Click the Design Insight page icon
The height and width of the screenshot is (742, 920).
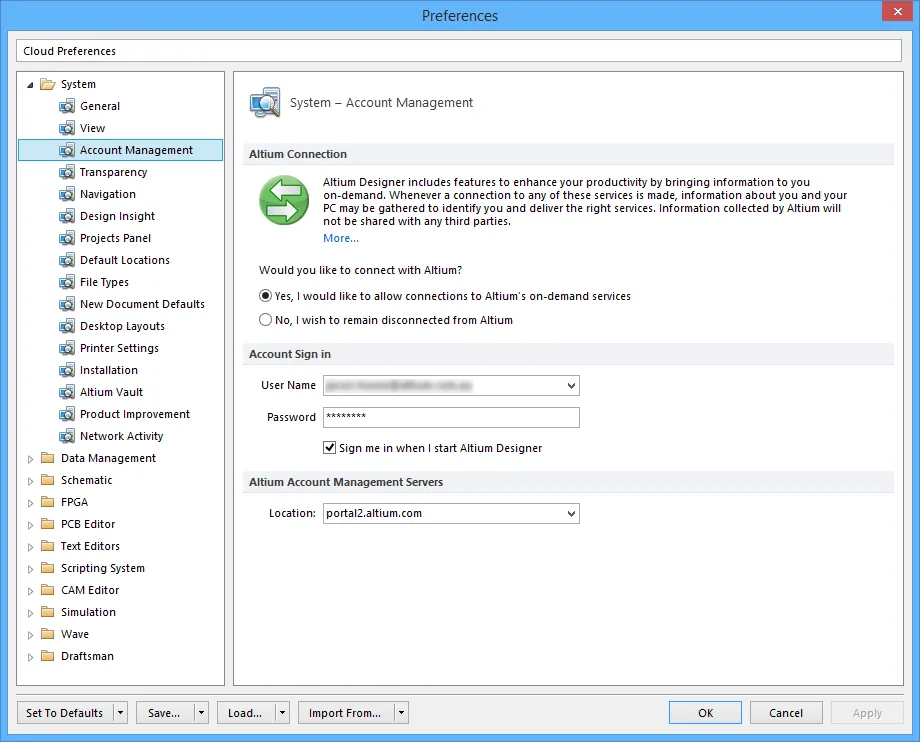(67, 216)
